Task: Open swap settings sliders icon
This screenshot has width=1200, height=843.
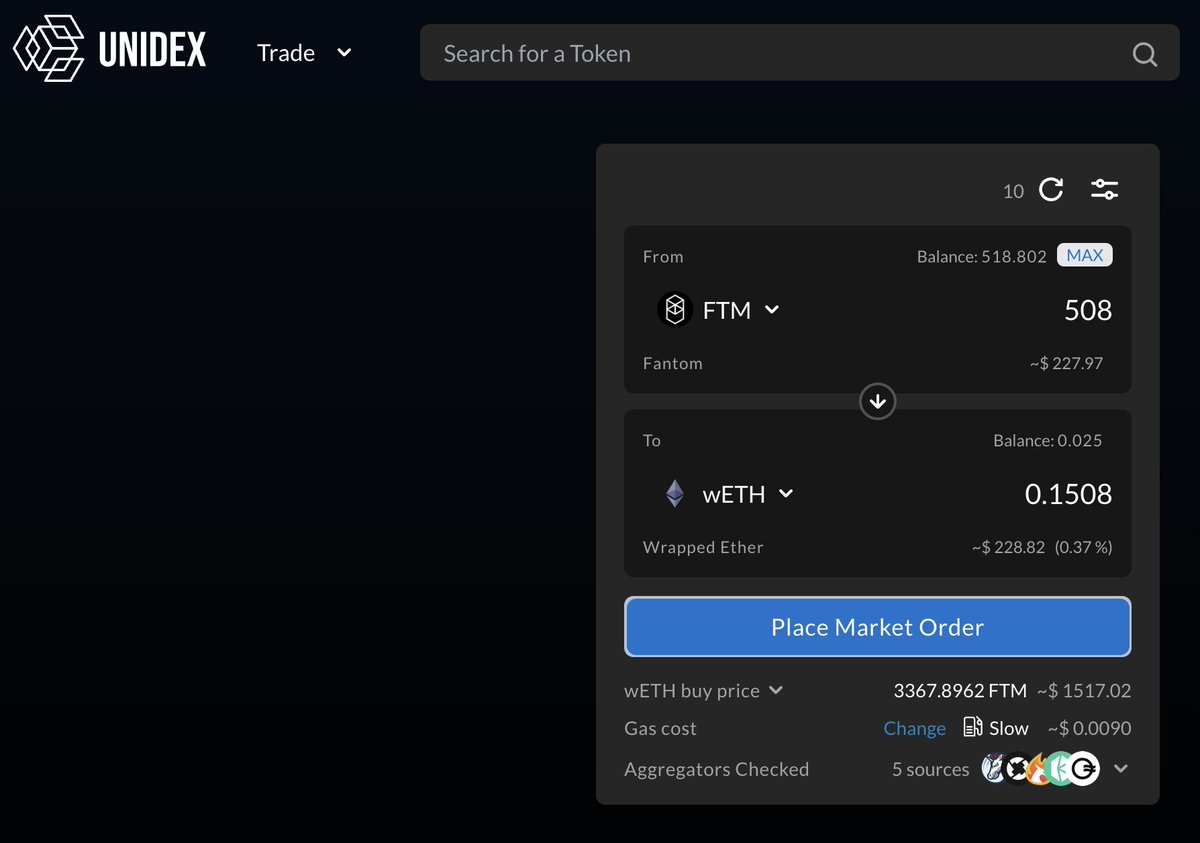Action: (1104, 189)
